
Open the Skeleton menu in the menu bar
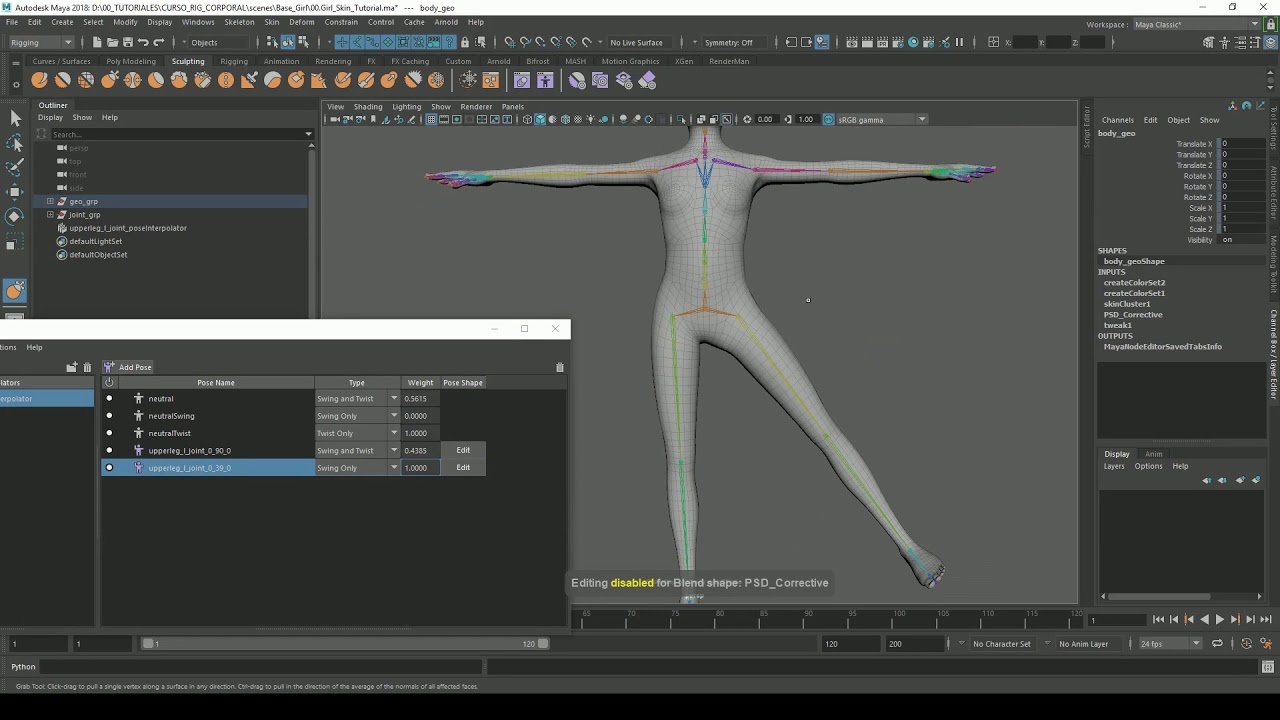(239, 22)
